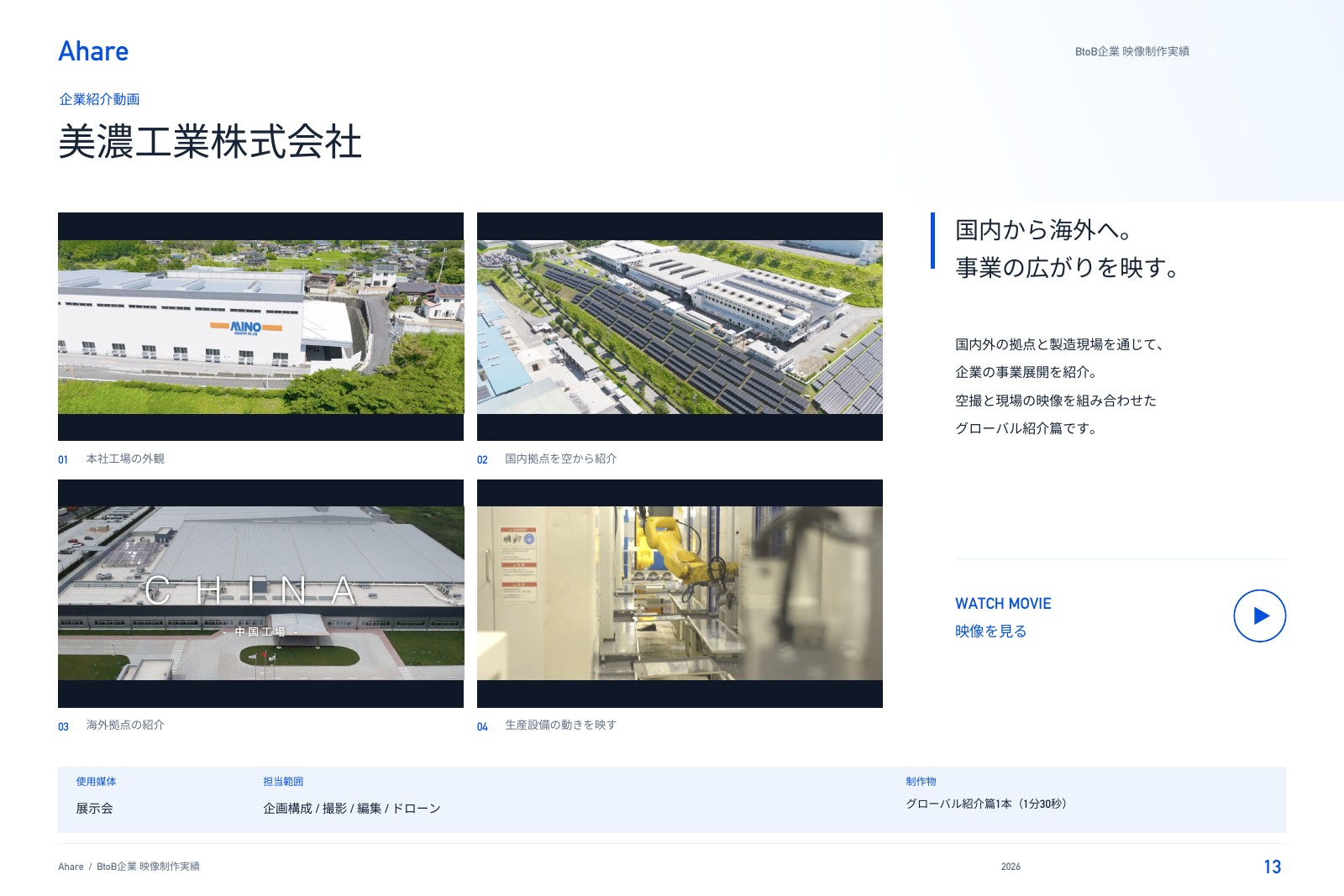Open the WATCH MOVIE link

1003,603
